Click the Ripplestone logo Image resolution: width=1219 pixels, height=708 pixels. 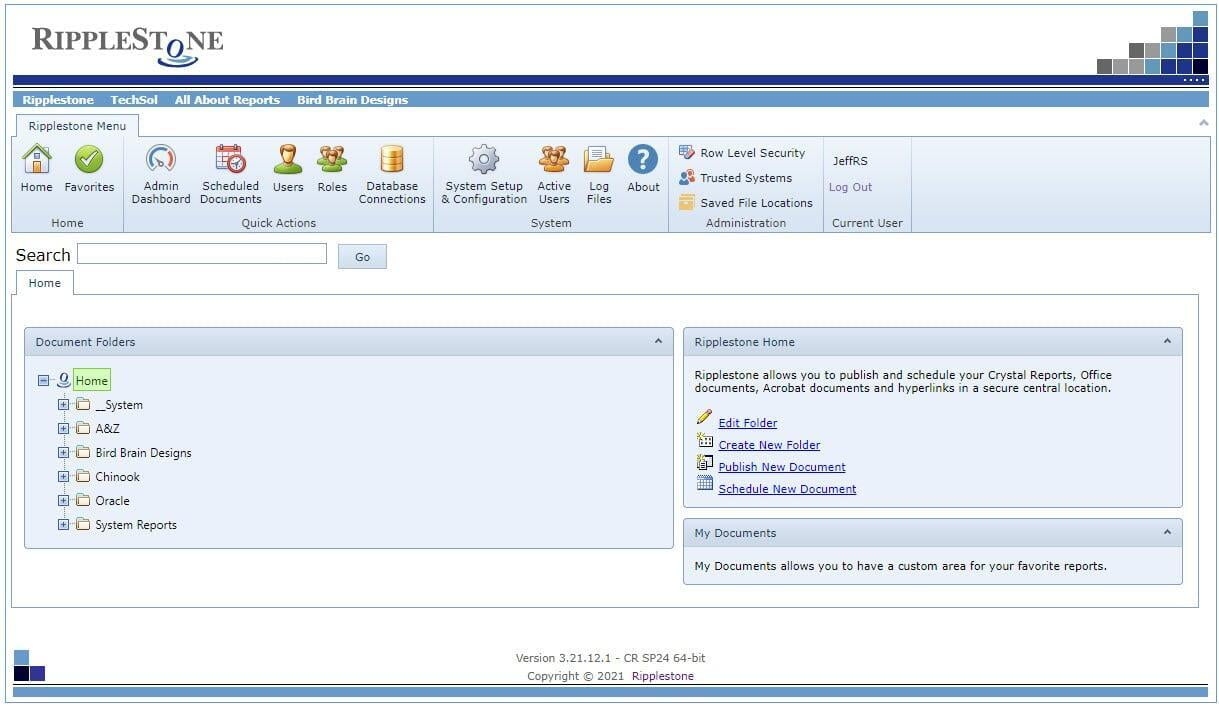tap(128, 45)
